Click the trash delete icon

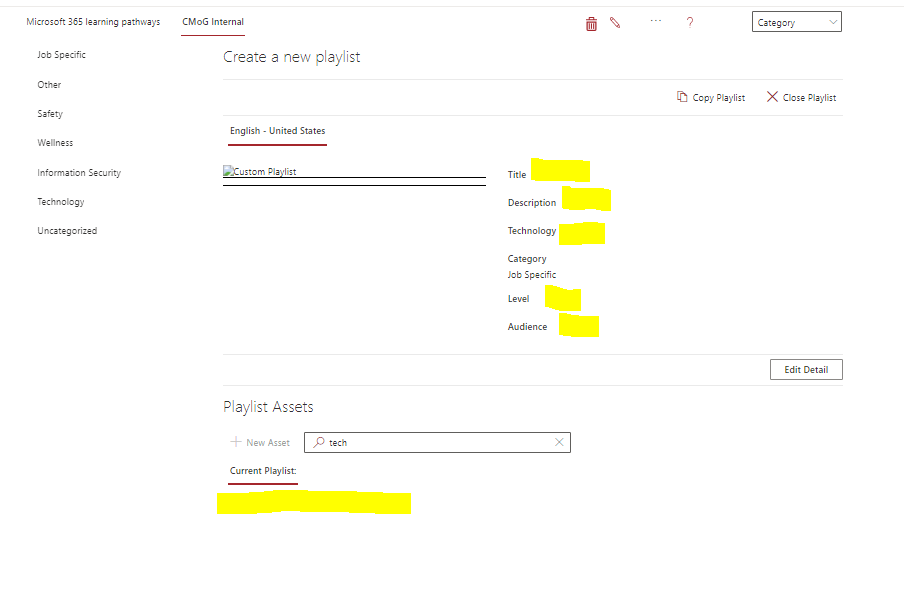pyautogui.click(x=591, y=22)
